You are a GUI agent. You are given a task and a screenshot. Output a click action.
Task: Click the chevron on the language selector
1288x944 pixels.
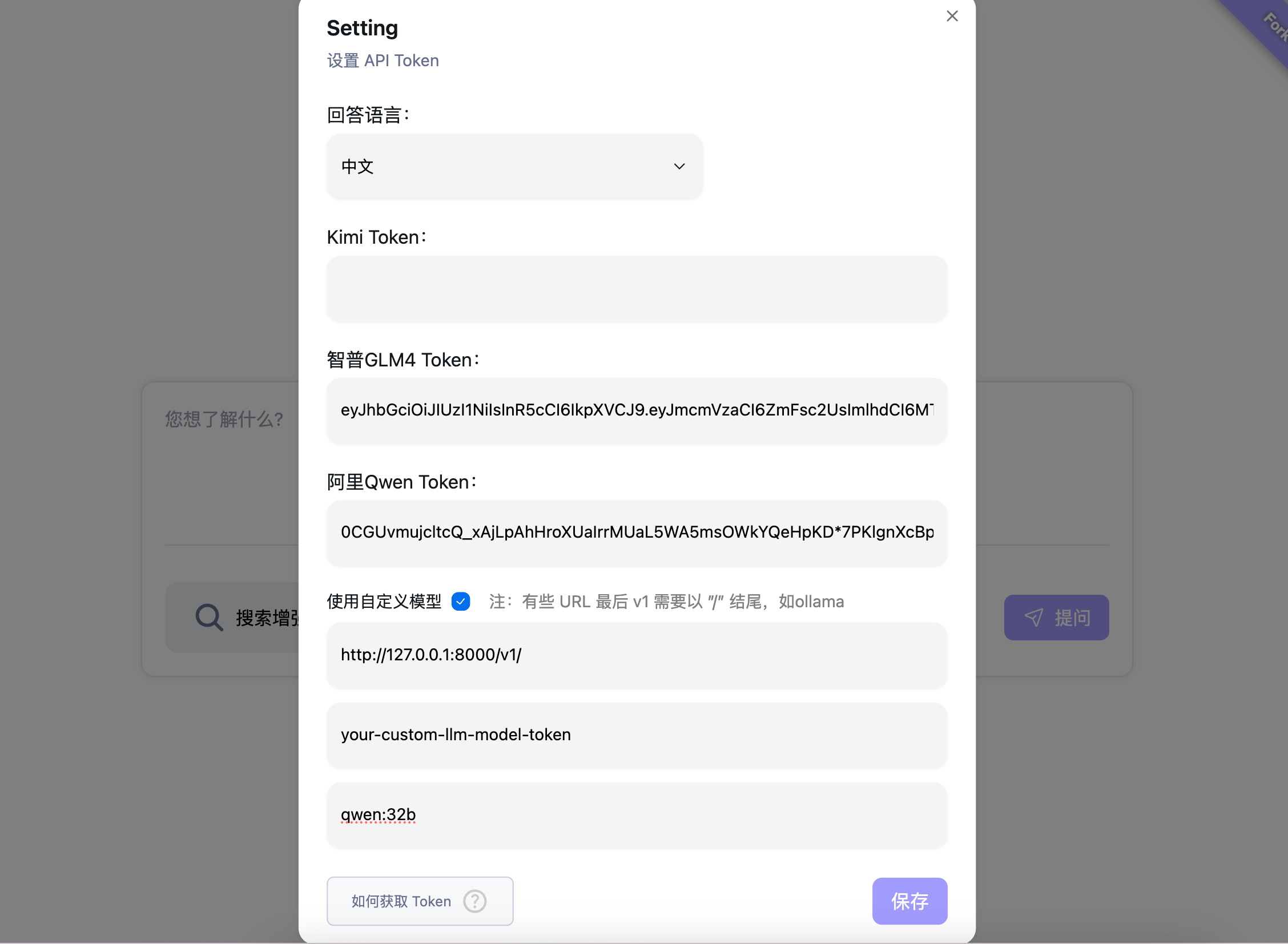click(x=679, y=166)
